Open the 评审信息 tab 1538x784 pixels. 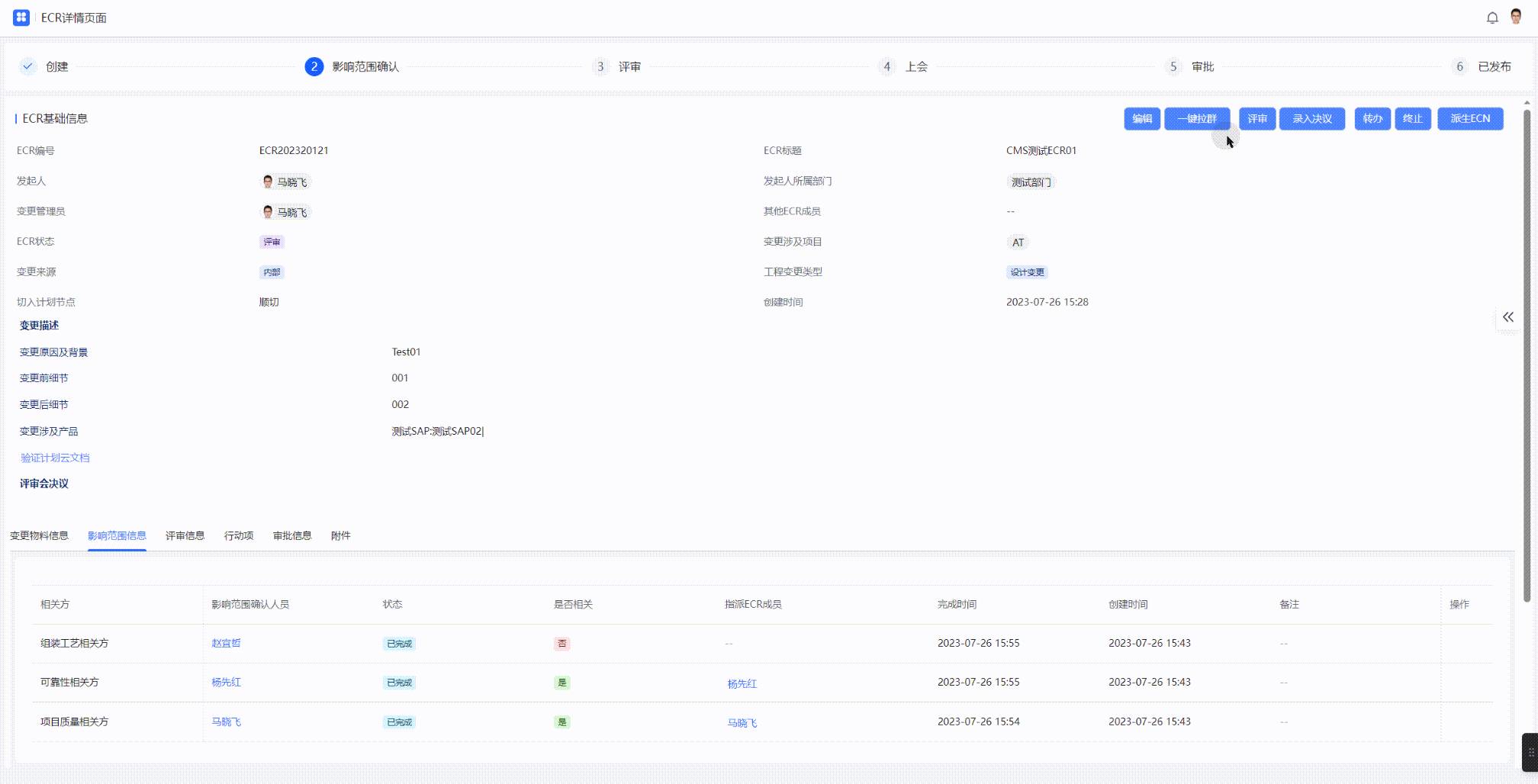[x=185, y=535]
